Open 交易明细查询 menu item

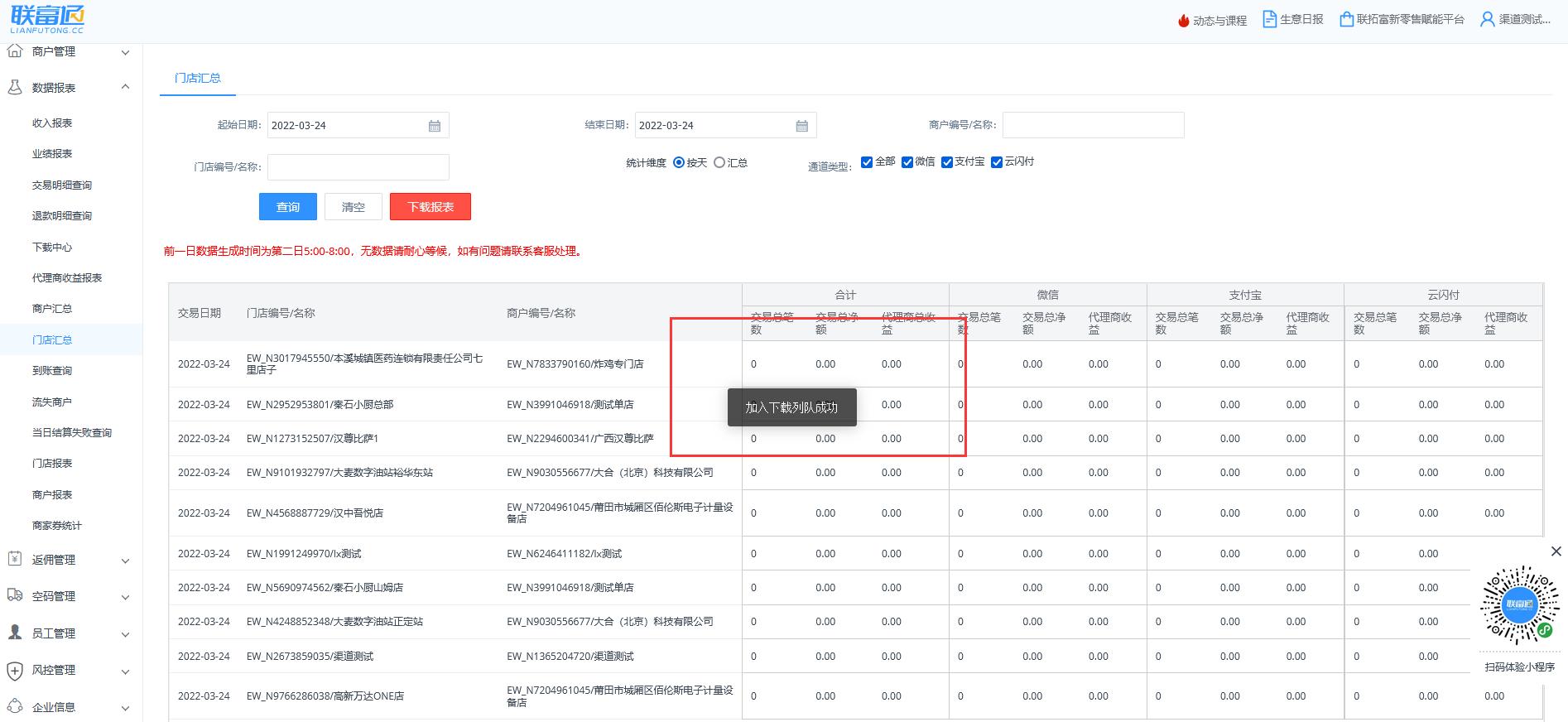tap(62, 185)
